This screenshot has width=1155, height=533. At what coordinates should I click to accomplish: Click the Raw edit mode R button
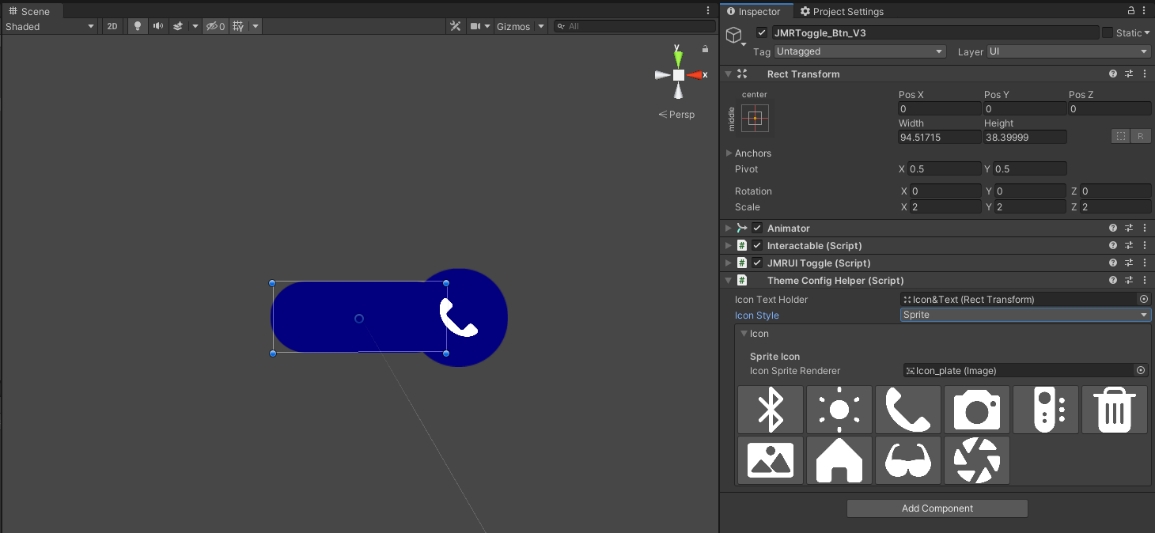point(1140,136)
